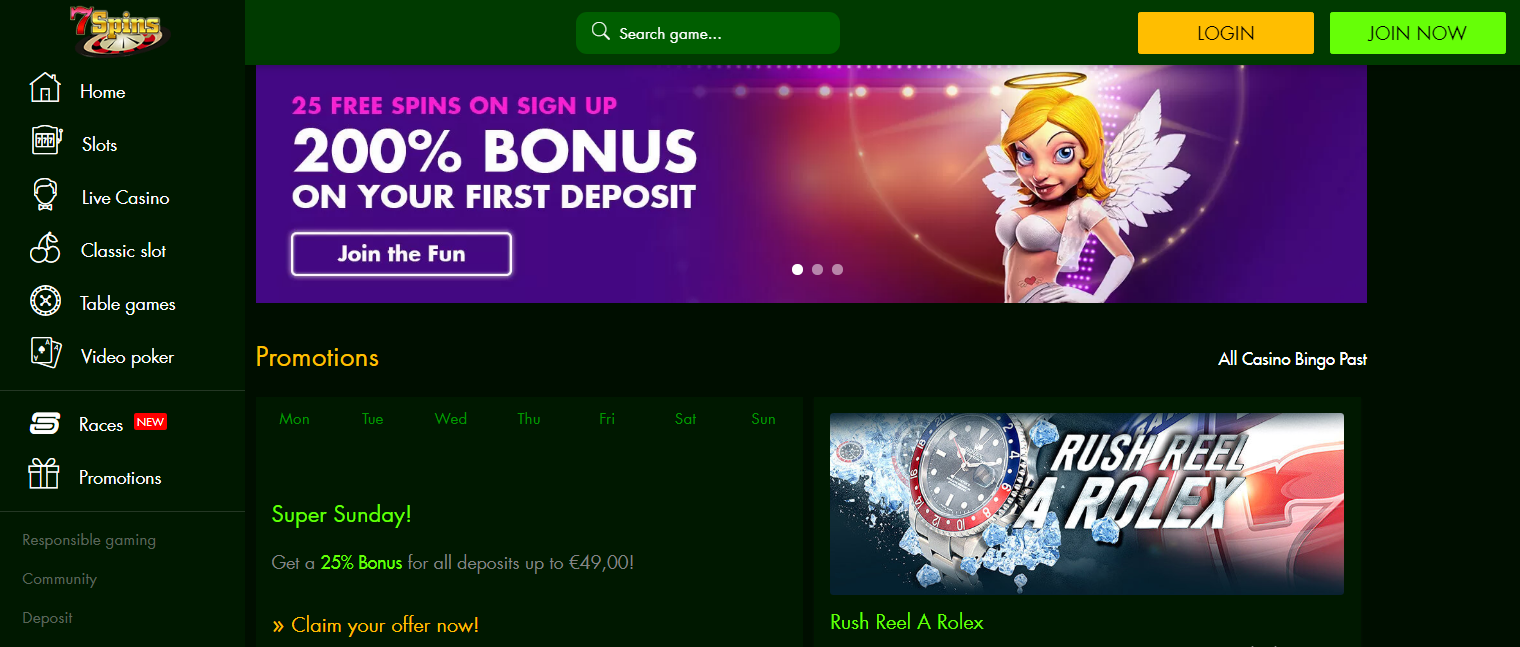Click the 7Spins logo
Screen dimensions: 1520x647
click(x=120, y=31)
